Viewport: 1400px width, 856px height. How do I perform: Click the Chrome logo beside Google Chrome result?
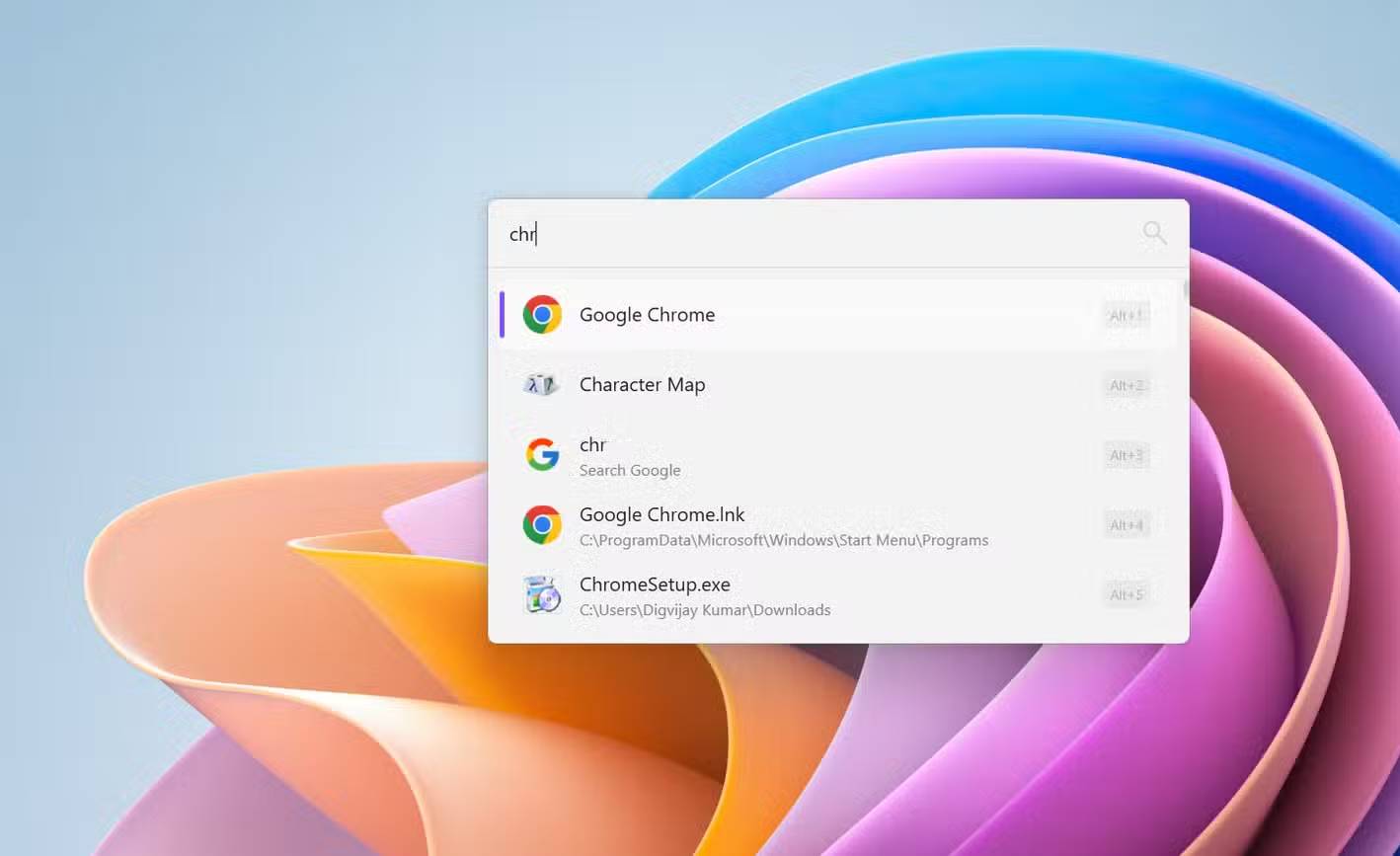[542, 315]
